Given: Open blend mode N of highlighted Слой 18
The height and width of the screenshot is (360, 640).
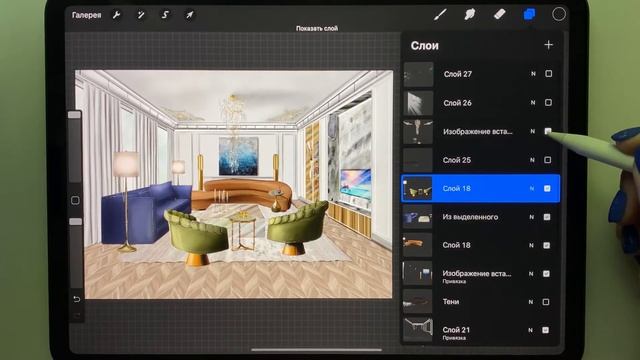Looking at the screenshot, I should click(x=531, y=189).
